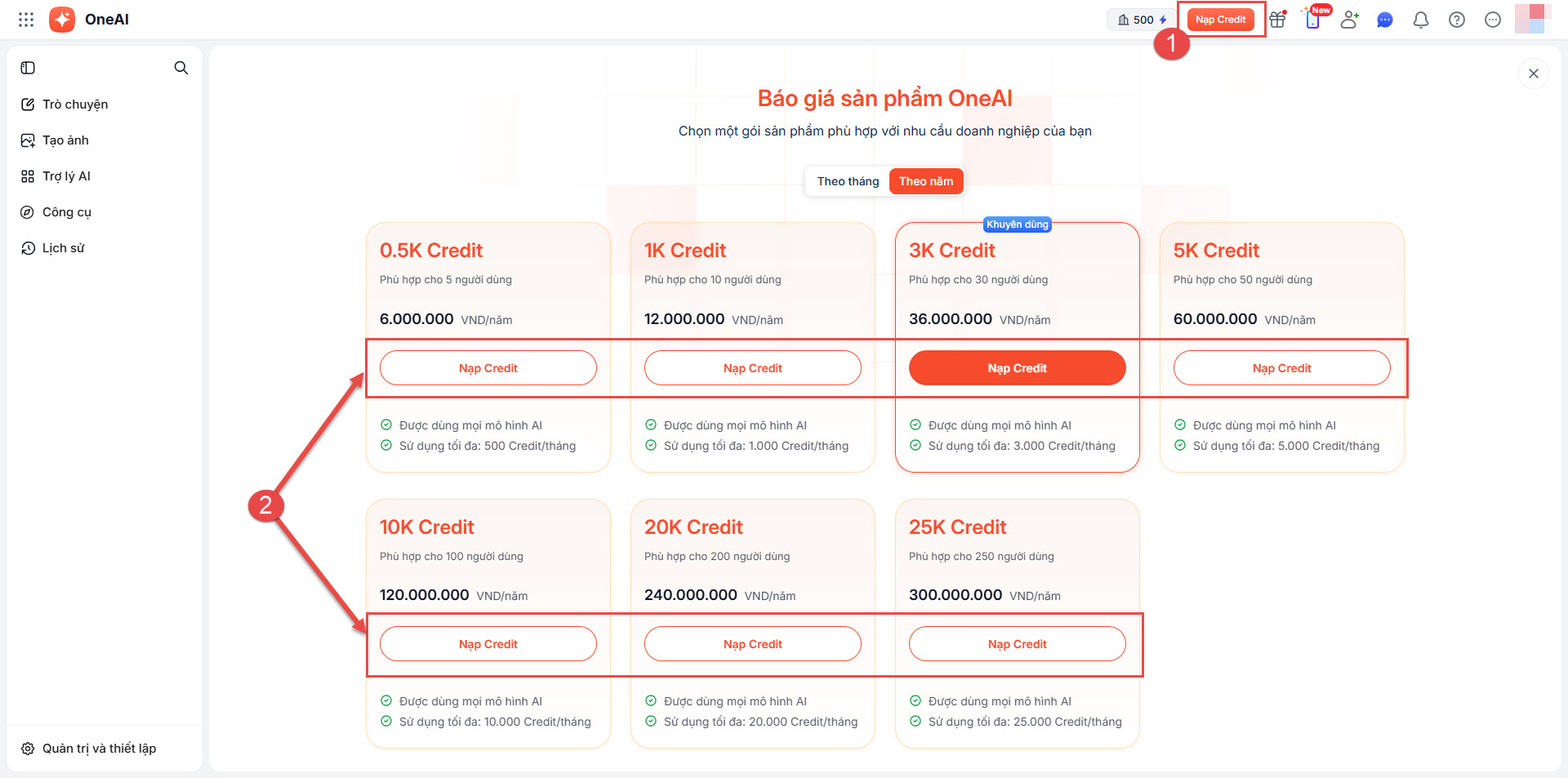Collapse the sidebar panel icon
The width and height of the screenshot is (1568, 778).
[x=28, y=68]
